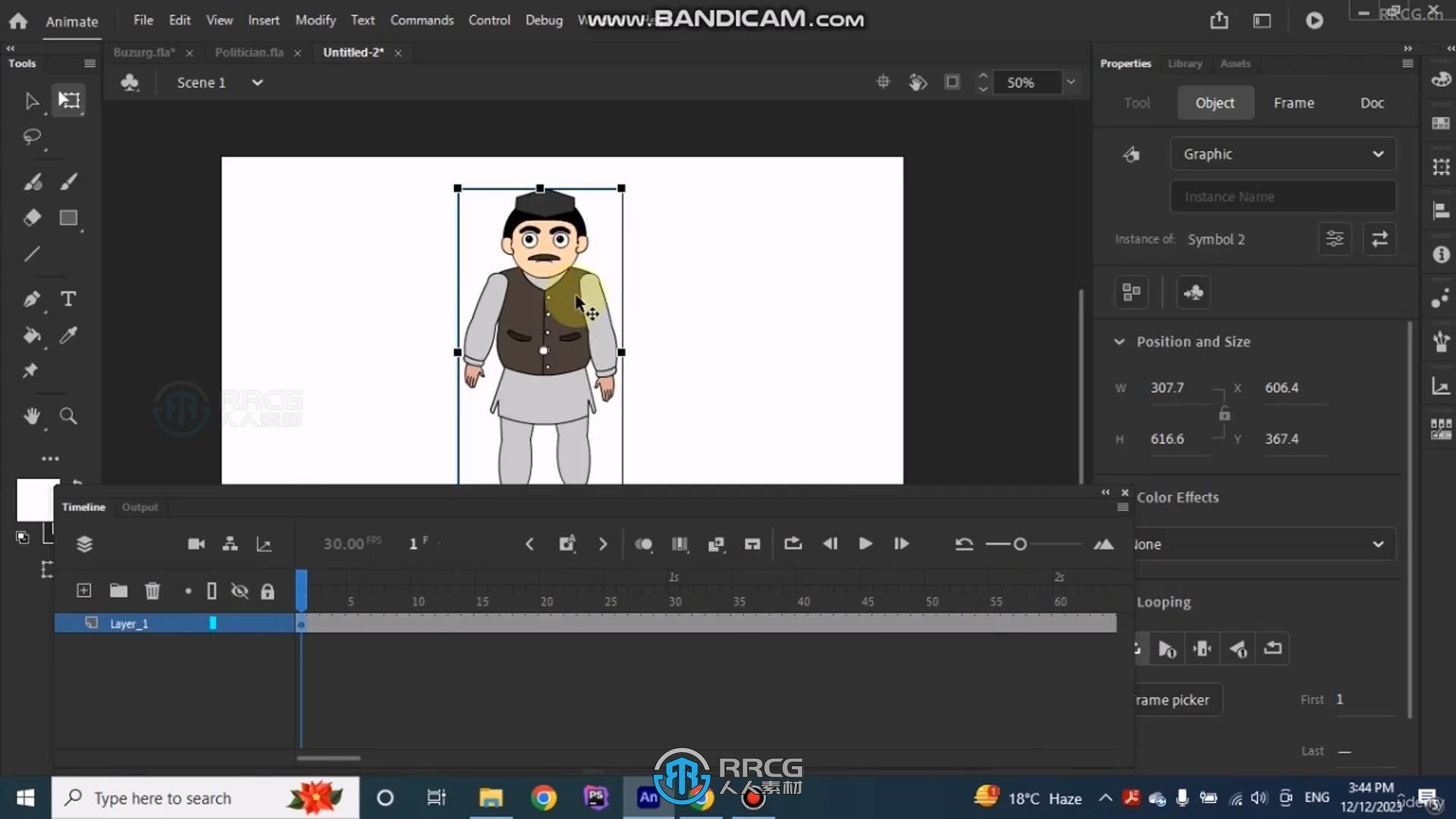The image size is (1456, 819).
Task: Click the Object tab in Properties
Action: pos(1214,102)
